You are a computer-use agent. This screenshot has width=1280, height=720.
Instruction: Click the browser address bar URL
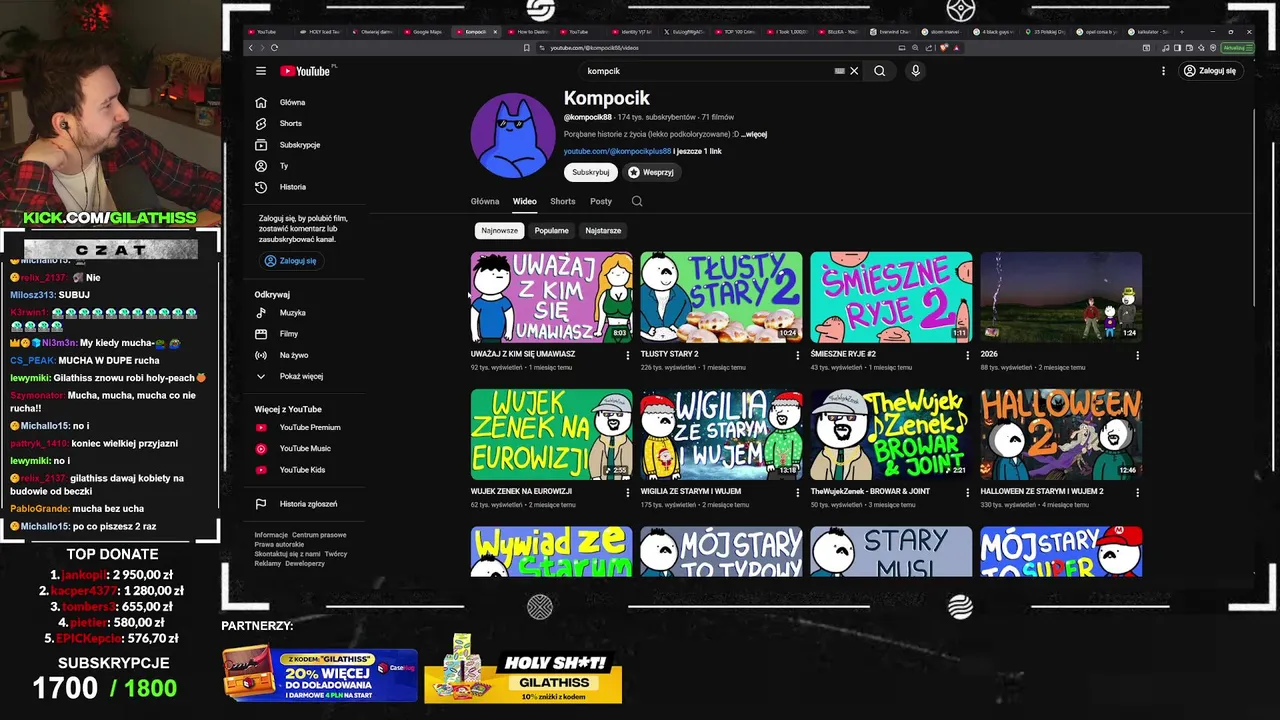pos(594,47)
